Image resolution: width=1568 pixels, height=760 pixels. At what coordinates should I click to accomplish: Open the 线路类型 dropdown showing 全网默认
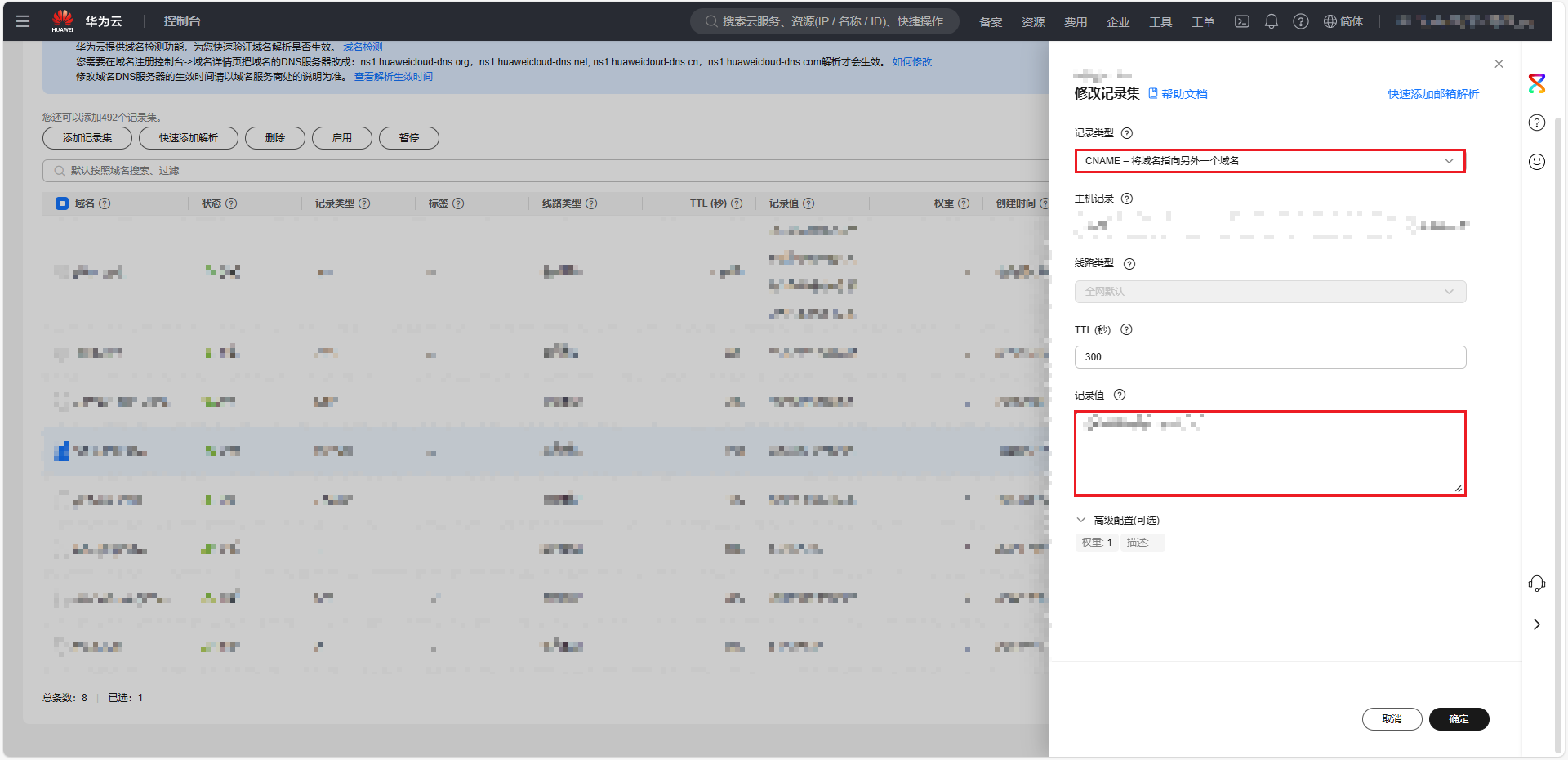point(1269,292)
